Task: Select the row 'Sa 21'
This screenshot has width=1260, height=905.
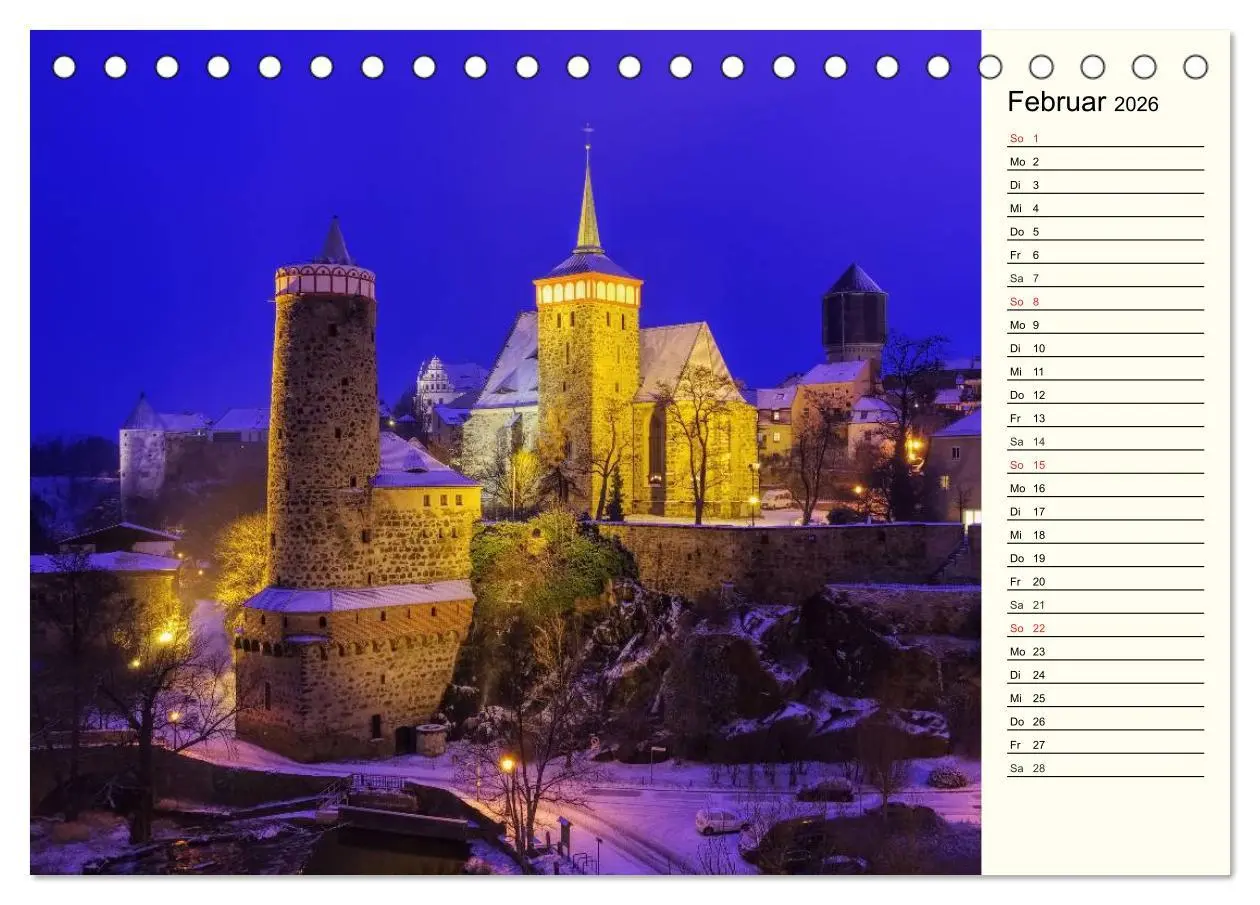Action: (1105, 605)
